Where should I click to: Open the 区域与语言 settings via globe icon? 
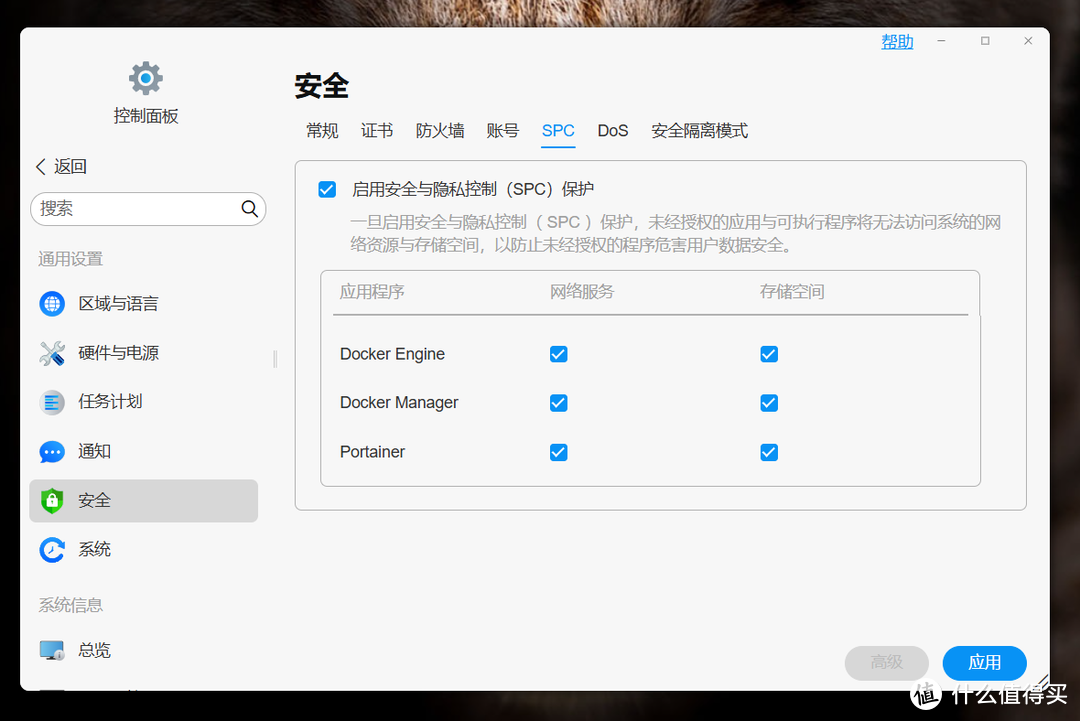pyautogui.click(x=52, y=303)
